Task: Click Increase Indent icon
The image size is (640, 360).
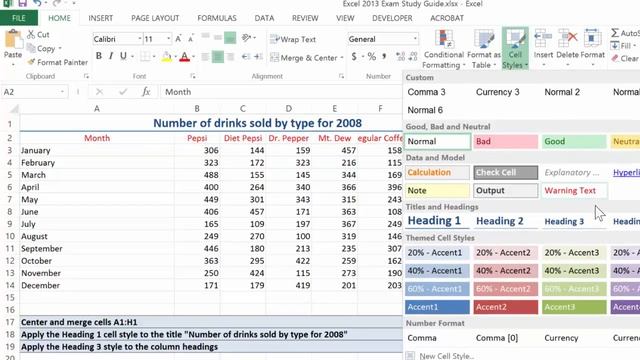Action: (x=258, y=57)
